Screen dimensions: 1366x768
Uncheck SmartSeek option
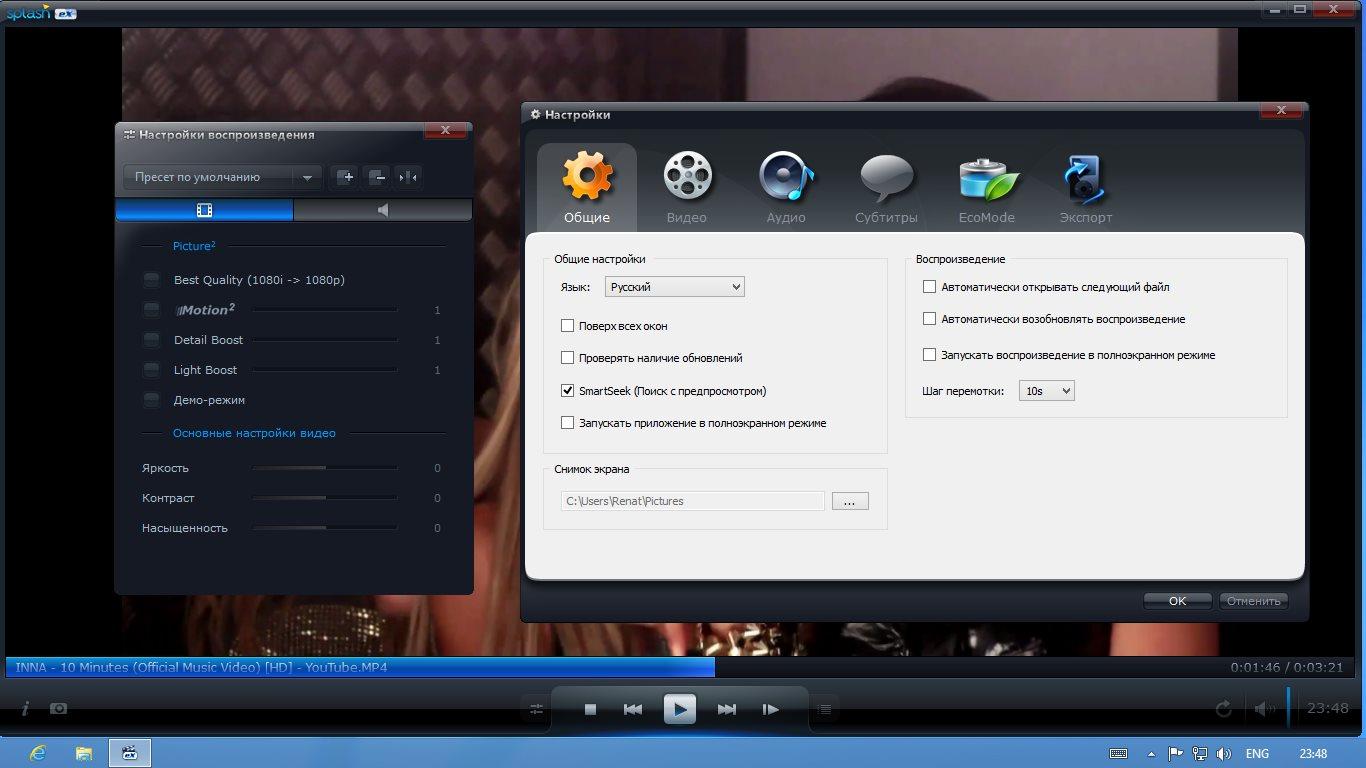[x=568, y=391]
